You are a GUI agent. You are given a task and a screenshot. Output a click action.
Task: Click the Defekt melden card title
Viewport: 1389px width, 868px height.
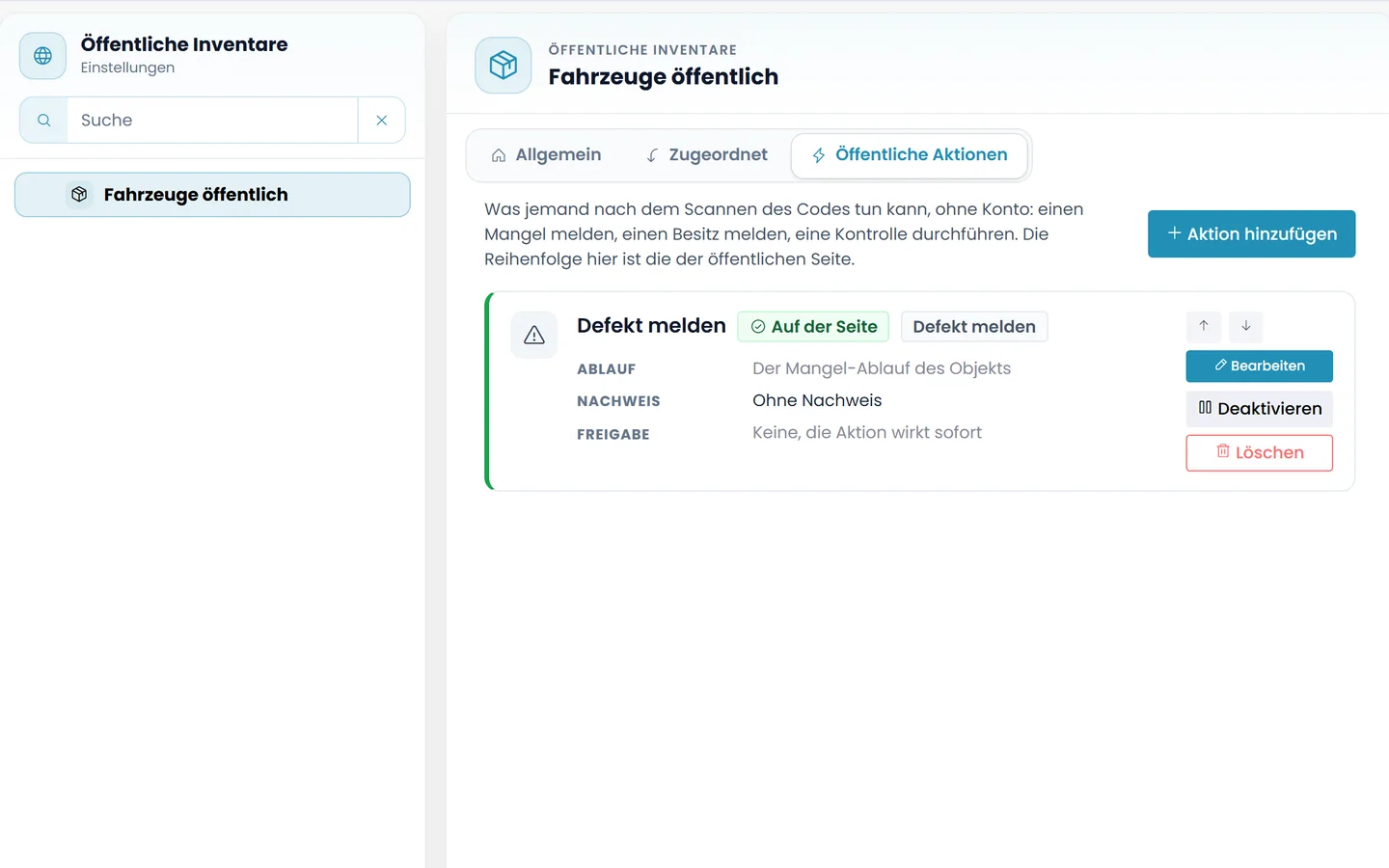click(x=651, y=326)
